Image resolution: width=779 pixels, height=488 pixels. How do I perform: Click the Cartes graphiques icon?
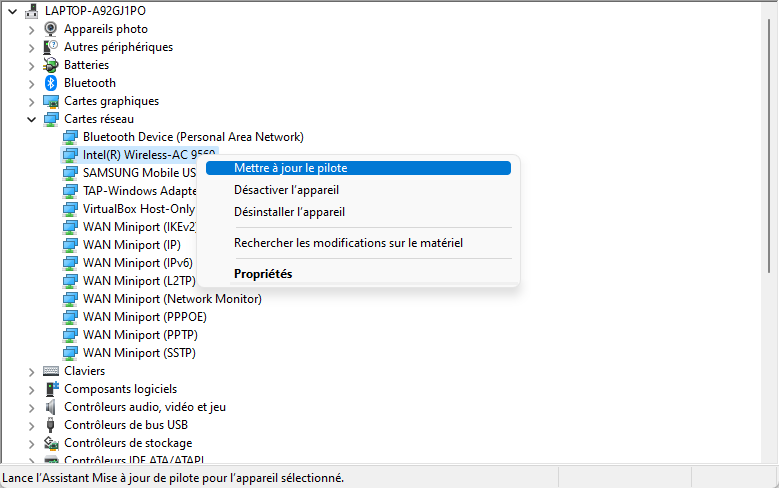[x=50, y=101]
